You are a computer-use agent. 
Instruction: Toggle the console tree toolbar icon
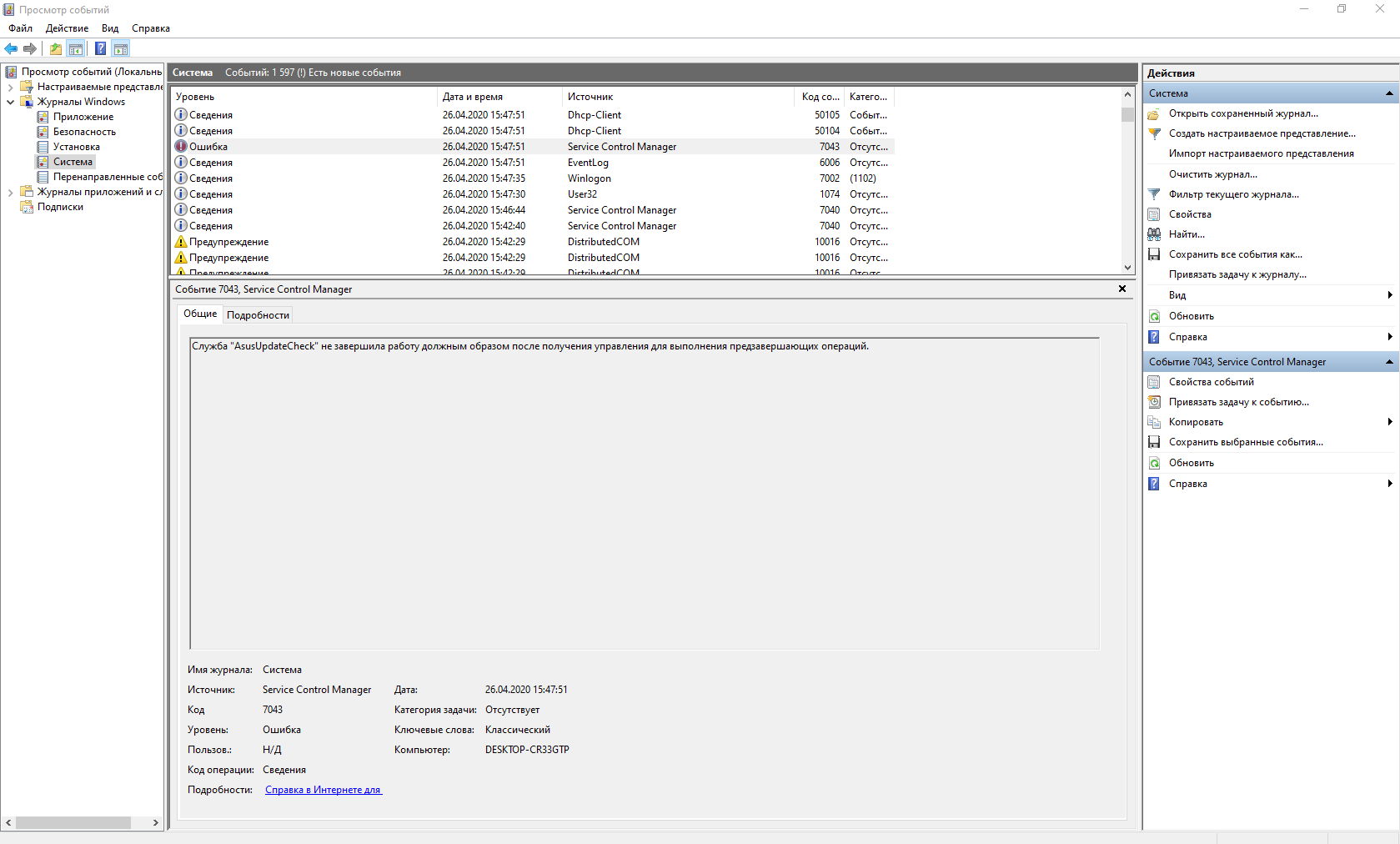point(76,48)
